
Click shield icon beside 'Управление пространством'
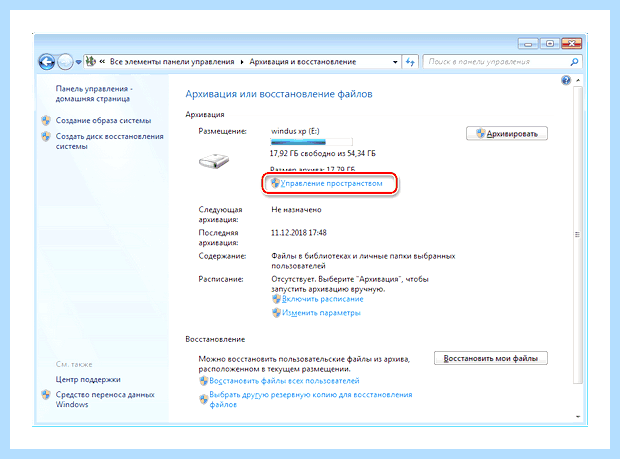click(275, 183)
